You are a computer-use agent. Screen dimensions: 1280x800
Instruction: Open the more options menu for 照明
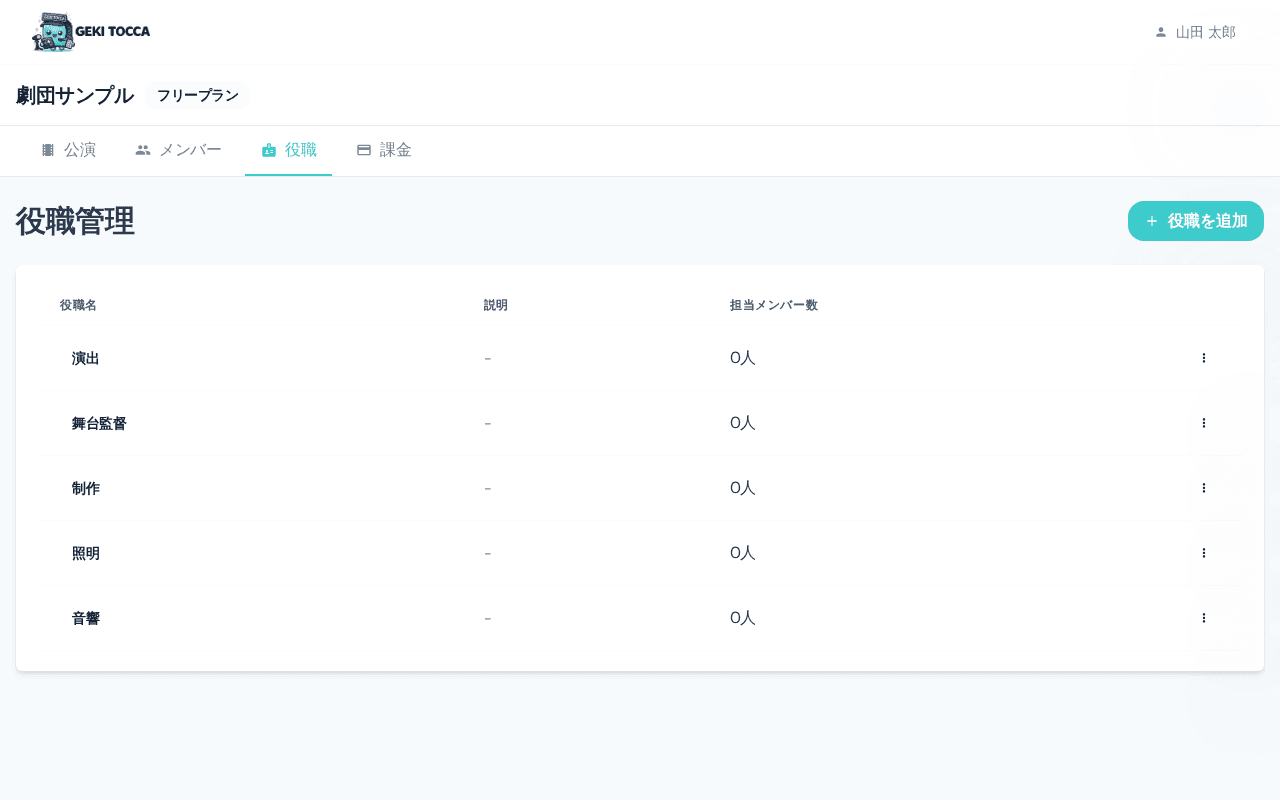pos(1203,553)
